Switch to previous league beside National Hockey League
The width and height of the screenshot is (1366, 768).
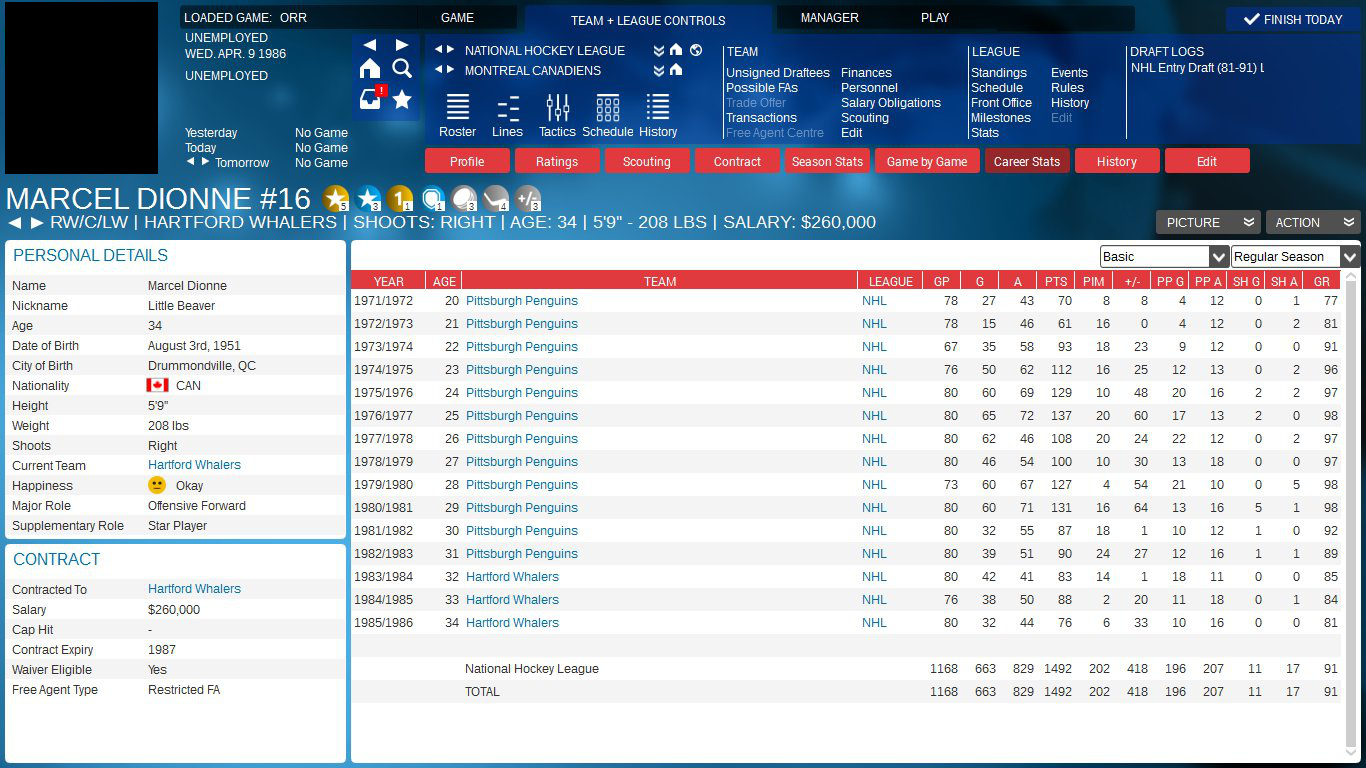pos(438,50)
